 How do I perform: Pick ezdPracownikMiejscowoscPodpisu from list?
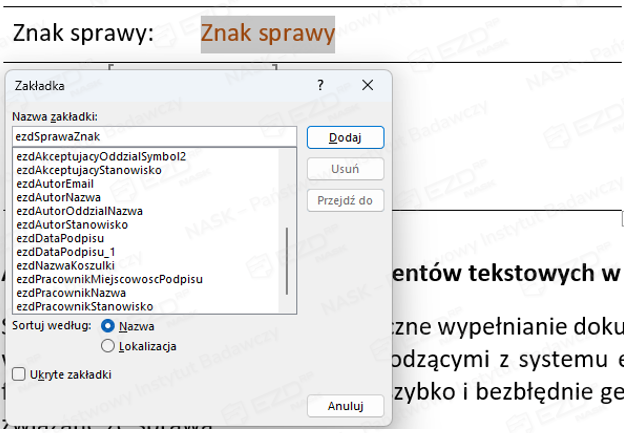(109, 279)
